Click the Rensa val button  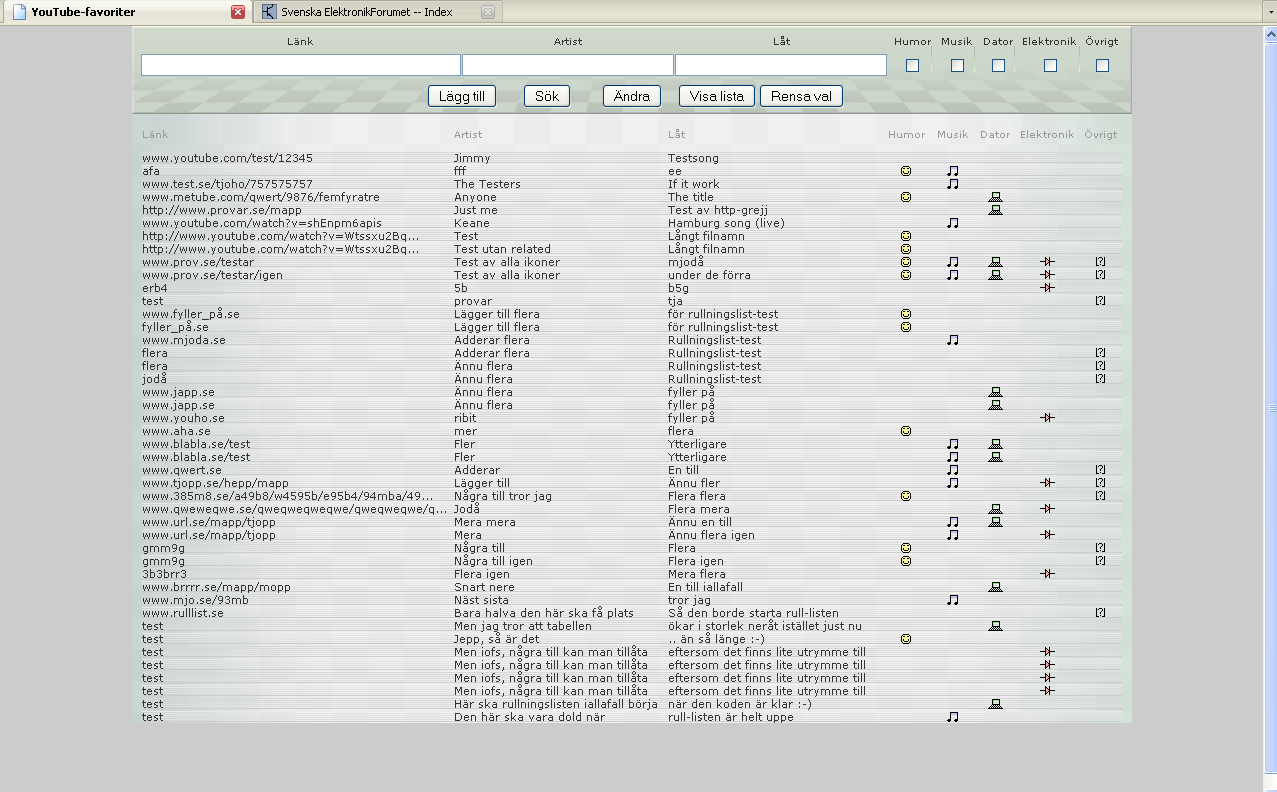tap(801, 96)
